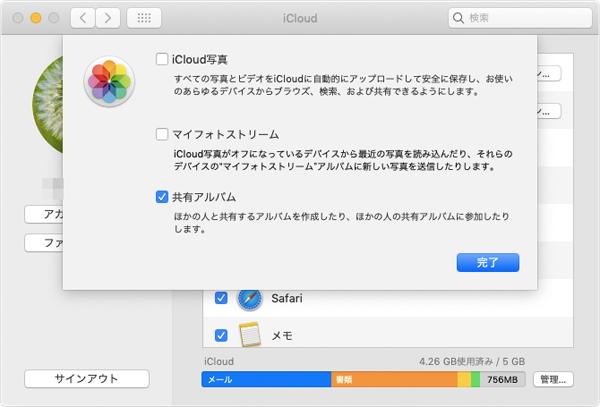Uncheck the Safari checkbox
The width and height of the screenshot is (600, 407).
(x=221, y=298)
